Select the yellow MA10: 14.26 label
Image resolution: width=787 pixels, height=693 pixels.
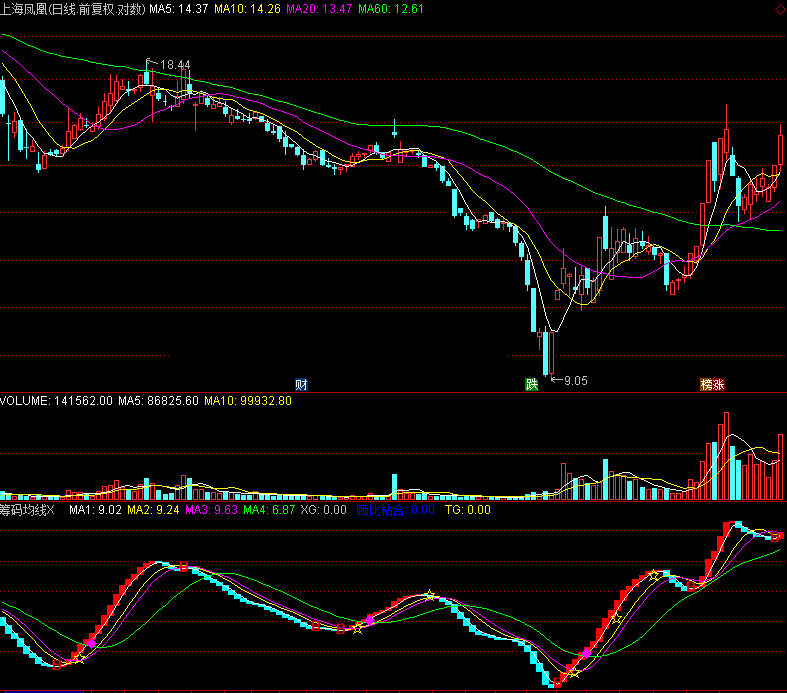pyautogui.click(x=247, y=9)
